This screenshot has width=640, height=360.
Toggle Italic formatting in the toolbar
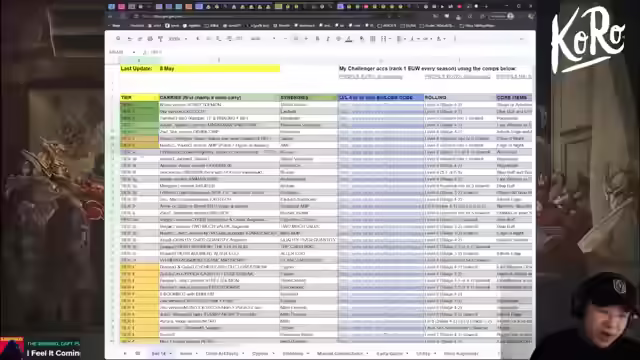click(x=328, y=39)
